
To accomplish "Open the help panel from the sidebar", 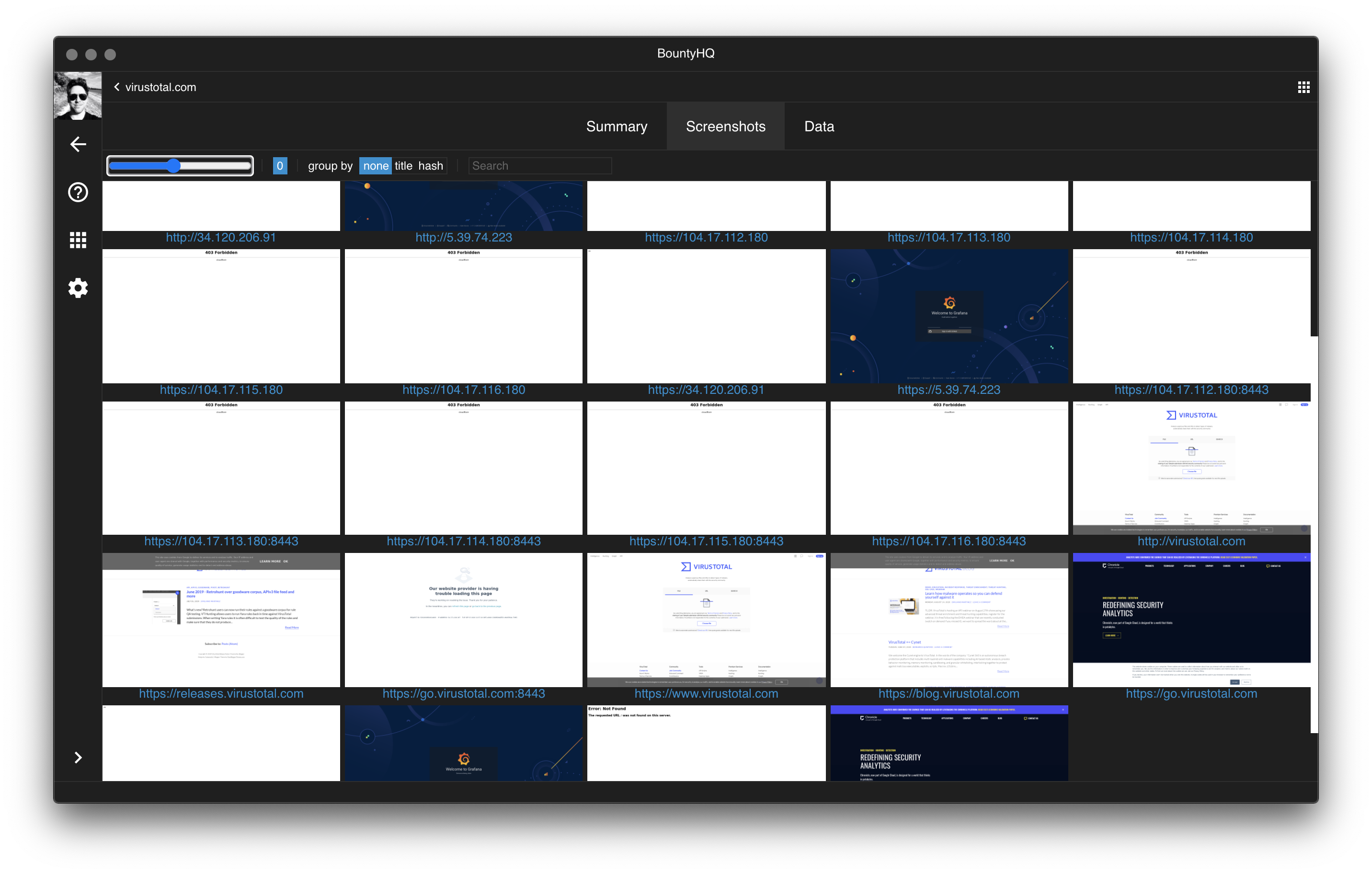I will [x=78, y=193].
